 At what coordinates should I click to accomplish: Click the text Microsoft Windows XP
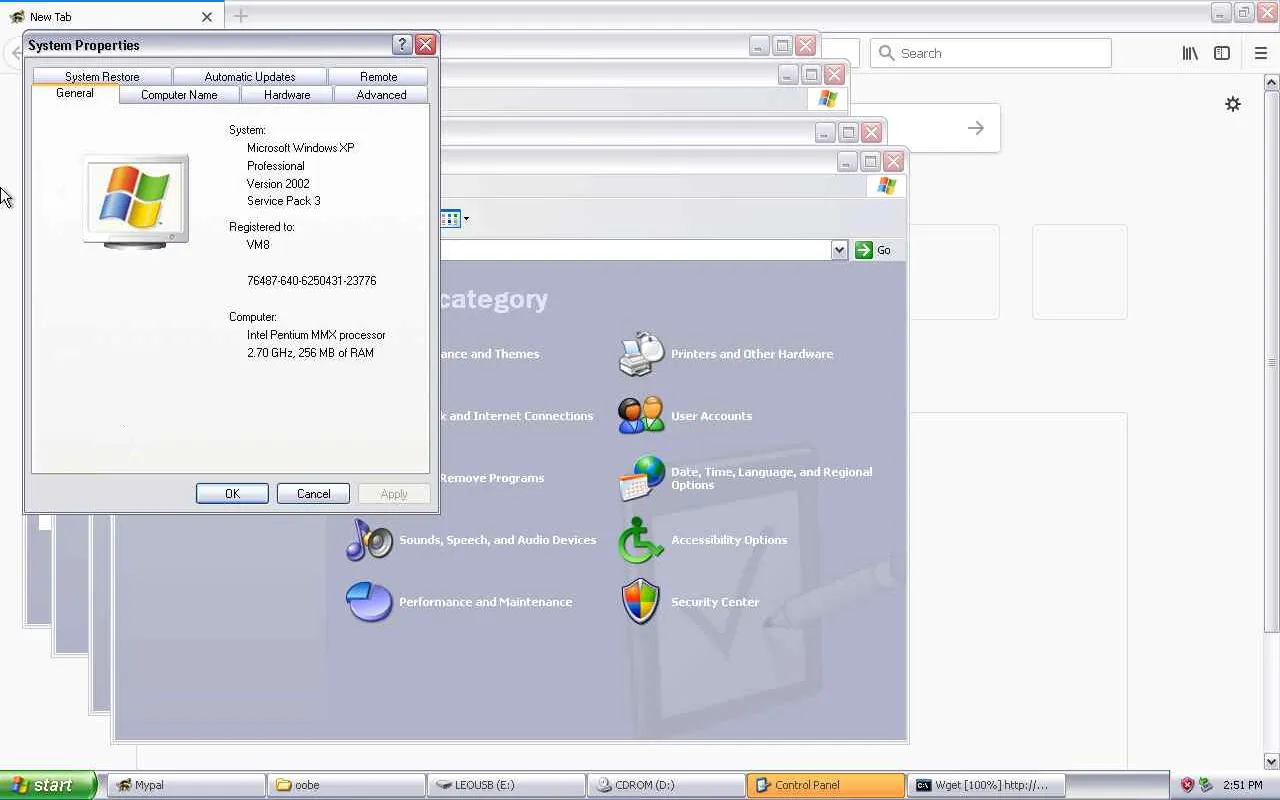click(x=301, y=148)
